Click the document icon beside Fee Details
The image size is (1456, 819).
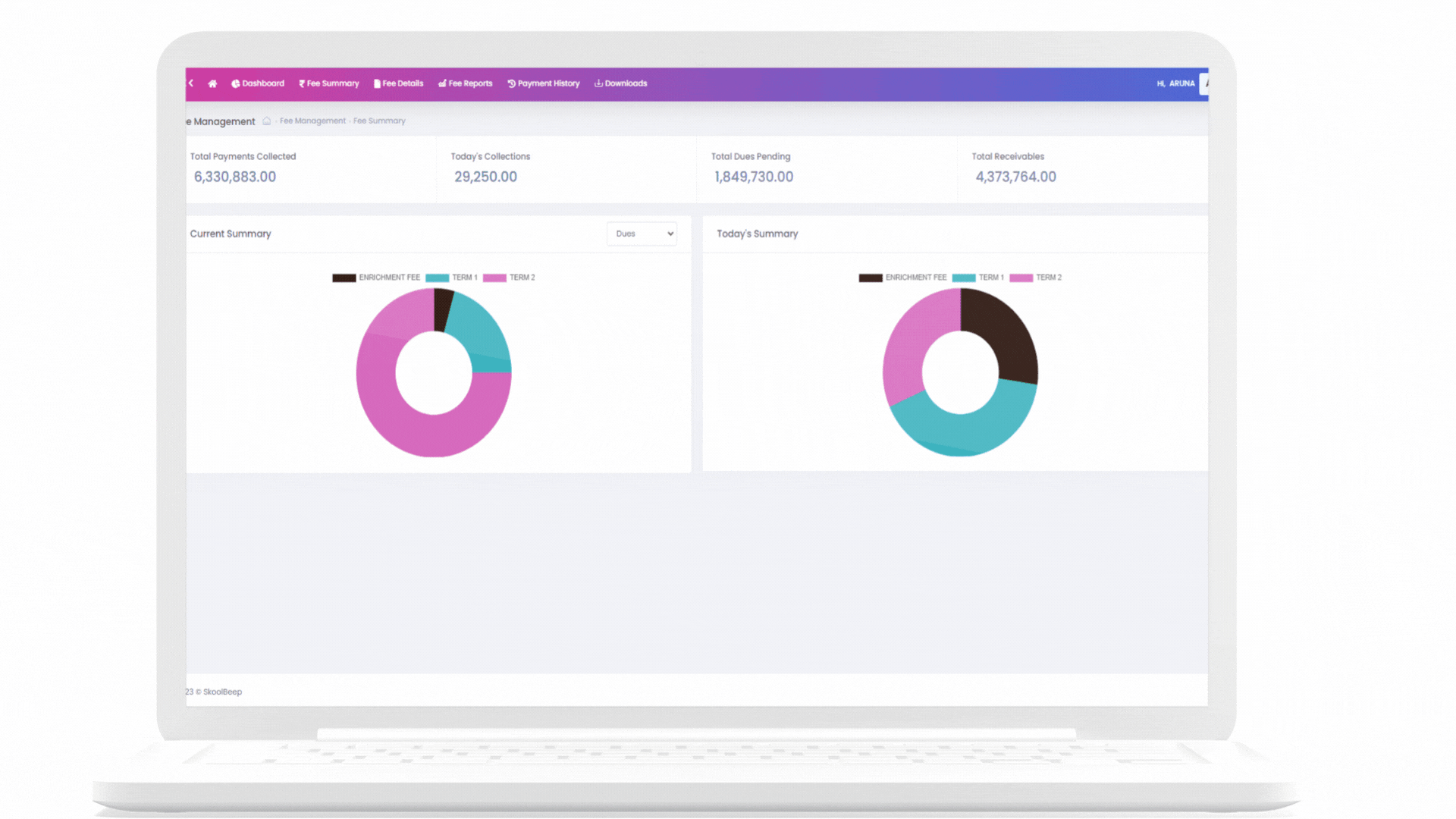(x=377, y=84)
